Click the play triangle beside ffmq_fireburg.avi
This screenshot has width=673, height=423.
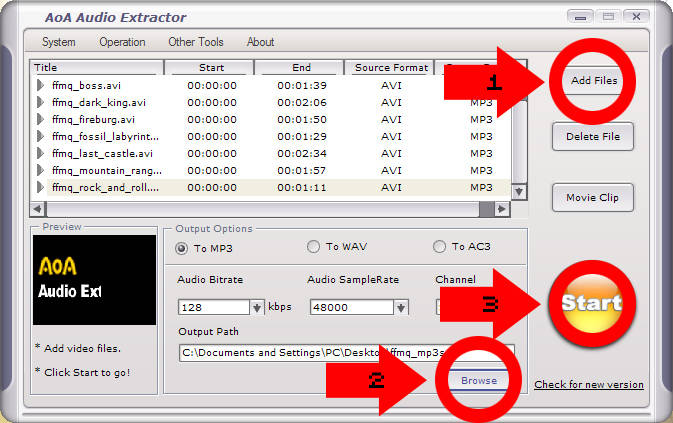pos(40,119)
